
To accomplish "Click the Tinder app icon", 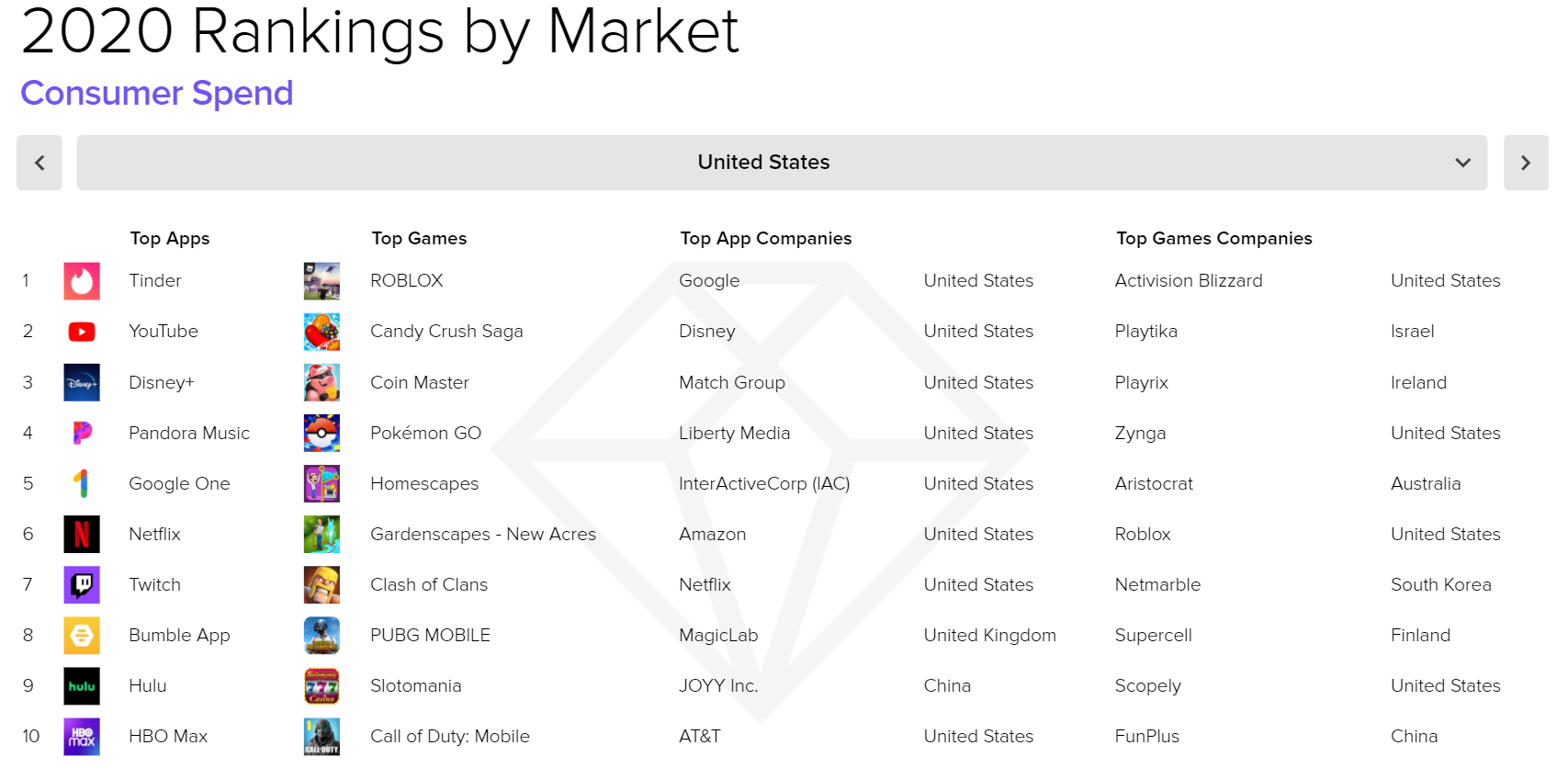I will [x=82, y=281].
